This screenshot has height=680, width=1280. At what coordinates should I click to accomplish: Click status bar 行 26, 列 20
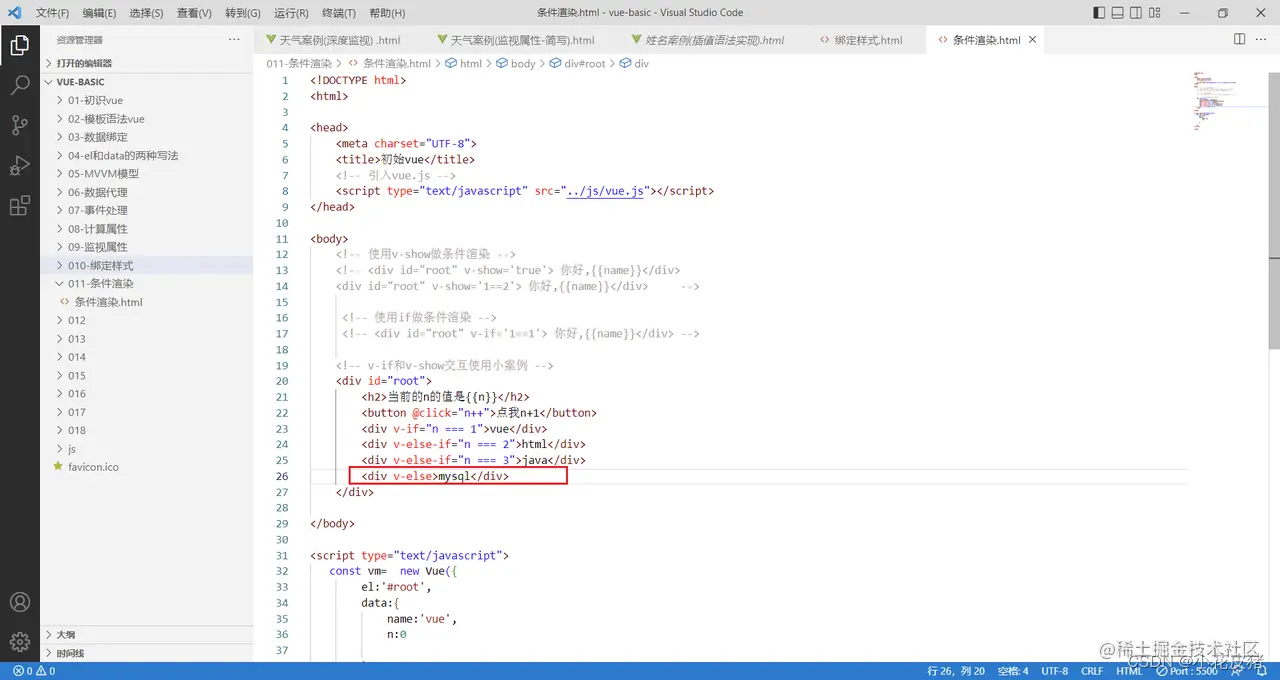tap(956, 671)
